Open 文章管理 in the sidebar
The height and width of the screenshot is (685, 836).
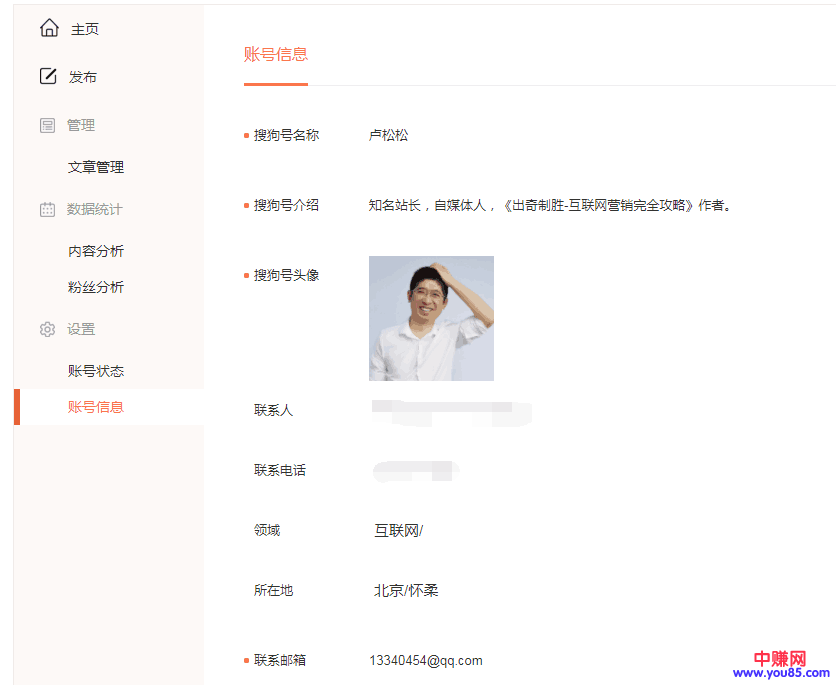click(96, 167)
